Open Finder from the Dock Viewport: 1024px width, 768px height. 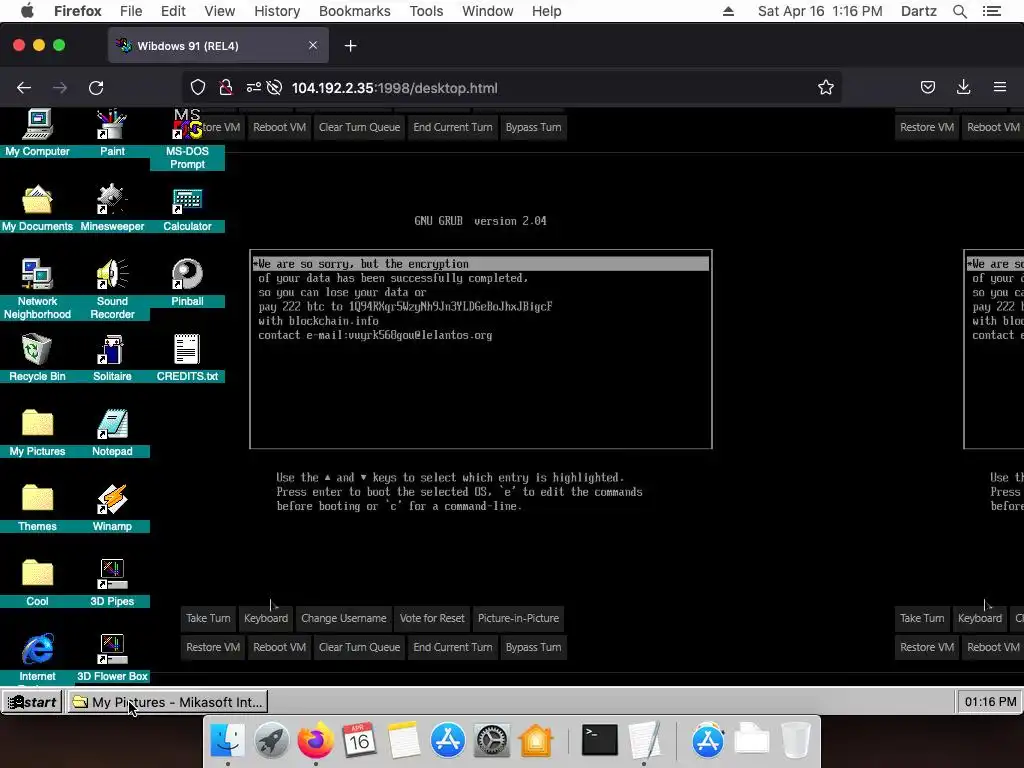click(227, 741)
